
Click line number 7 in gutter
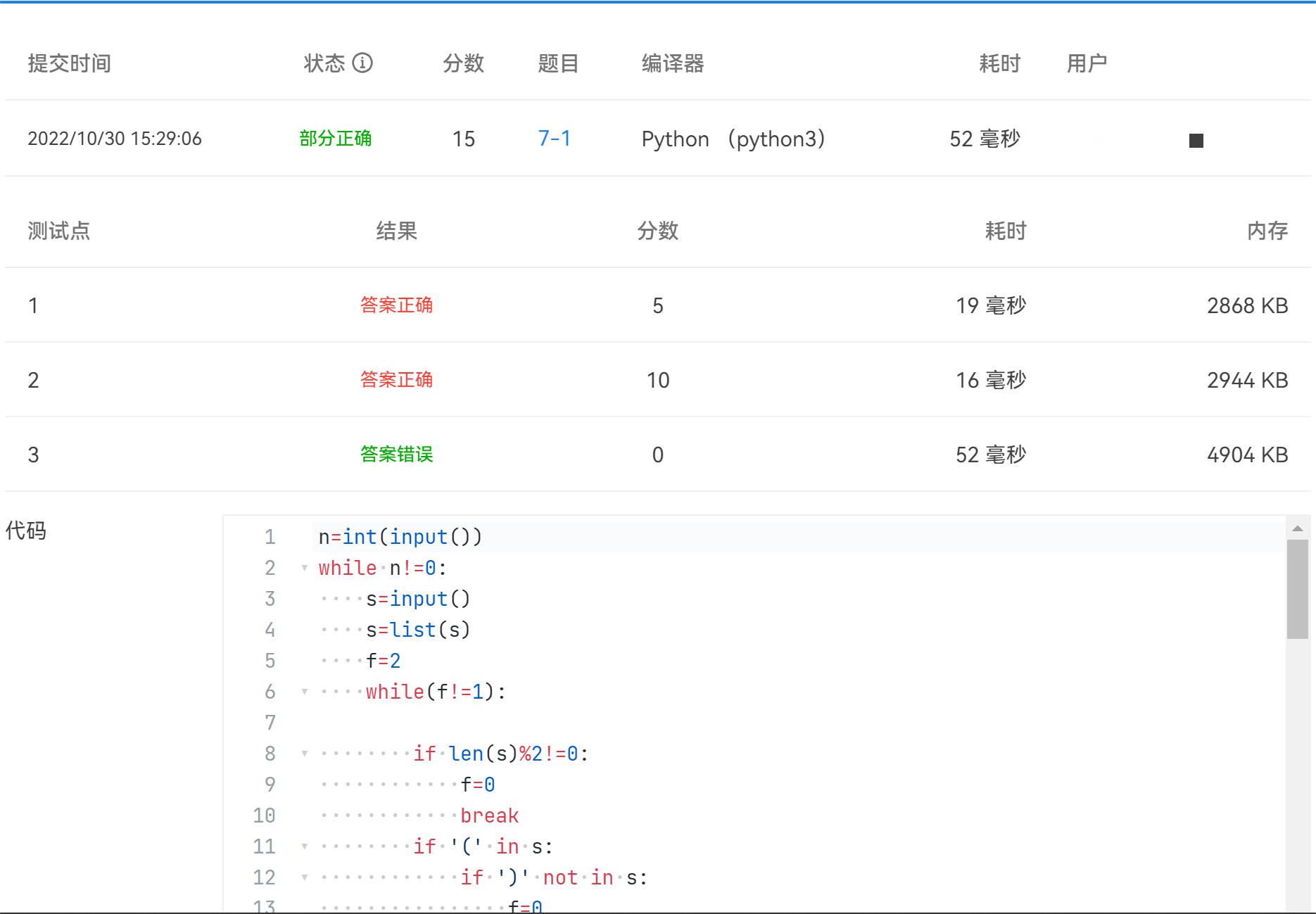(270, 723)
